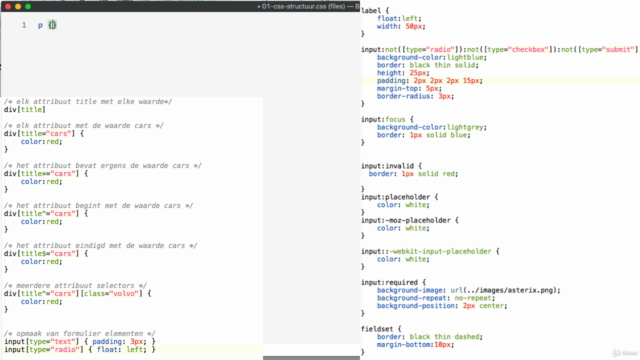Click the comment 'elk attribuut title met elke waarde'
The height and width of the screenshot is (360, 640).
click(88, 102)
